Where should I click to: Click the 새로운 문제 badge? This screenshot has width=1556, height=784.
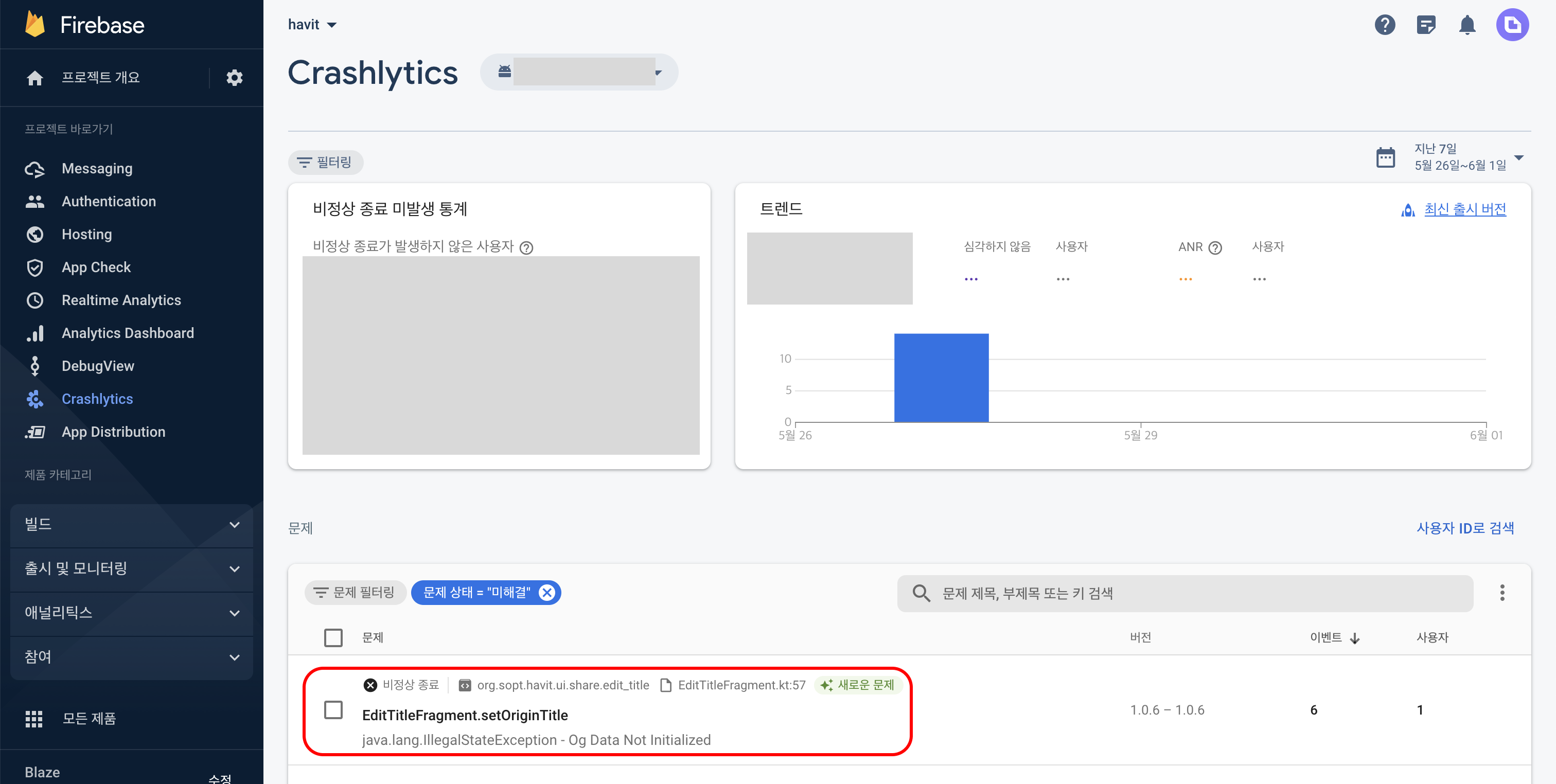click(858, 686)
